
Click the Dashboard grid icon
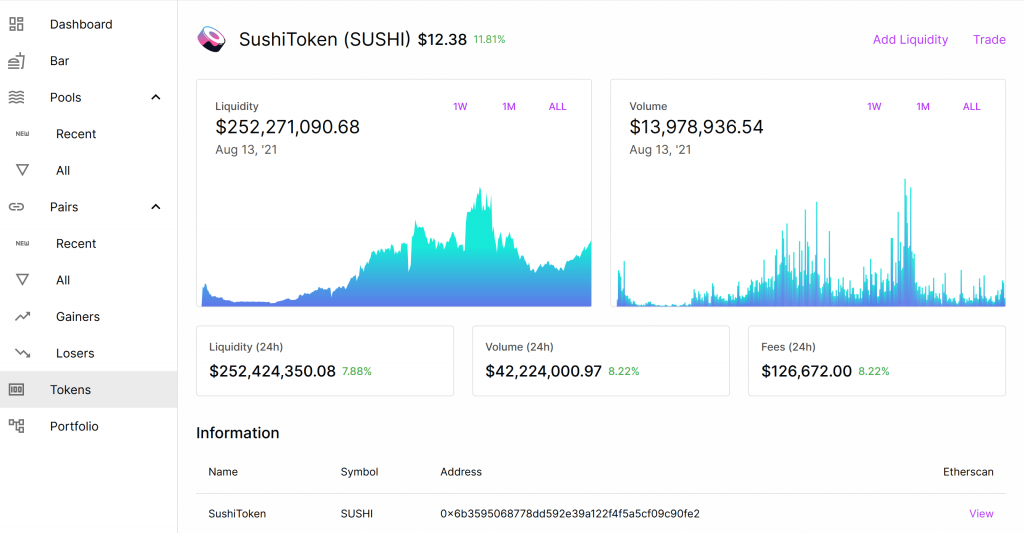[x=16, y=24]
